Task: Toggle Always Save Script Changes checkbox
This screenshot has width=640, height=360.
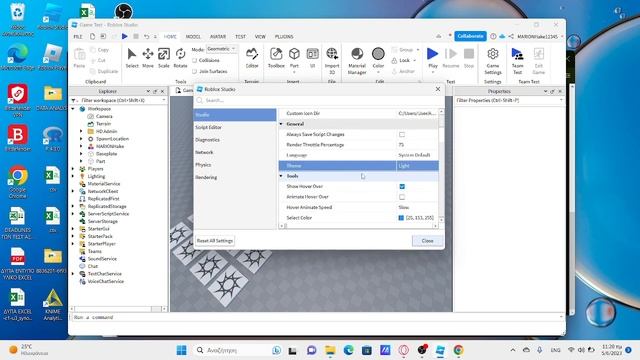Action: [402, 134]
